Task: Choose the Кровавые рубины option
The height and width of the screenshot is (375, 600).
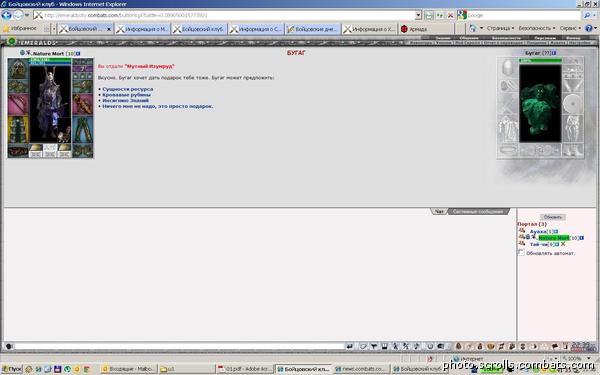Action: tap(126, 95)
